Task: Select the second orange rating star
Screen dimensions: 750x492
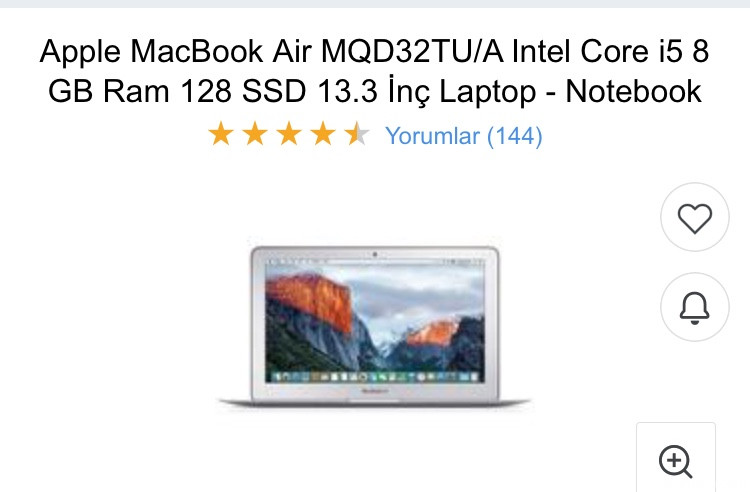Action: [255, 133]
